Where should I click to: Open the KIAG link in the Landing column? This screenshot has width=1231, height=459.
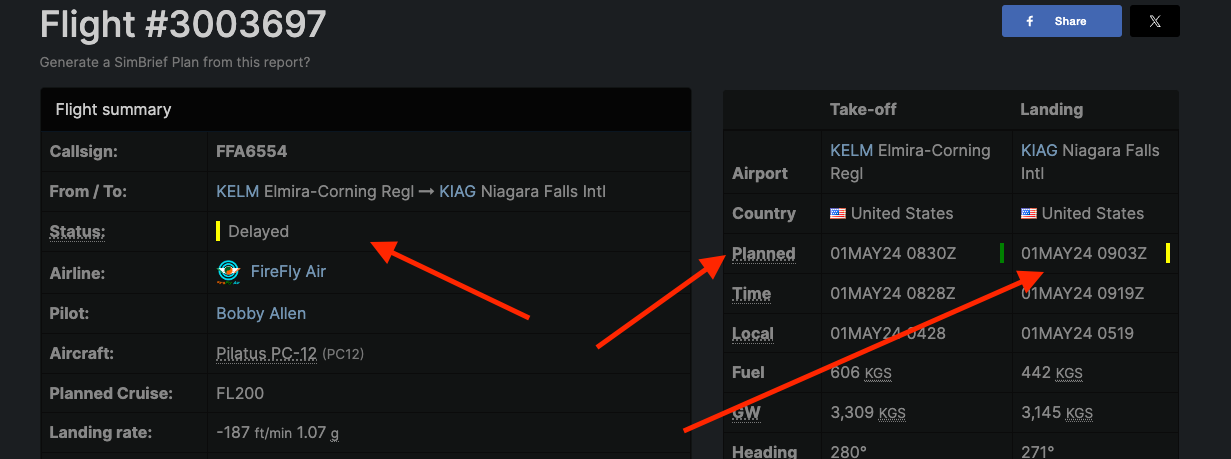1039,151
